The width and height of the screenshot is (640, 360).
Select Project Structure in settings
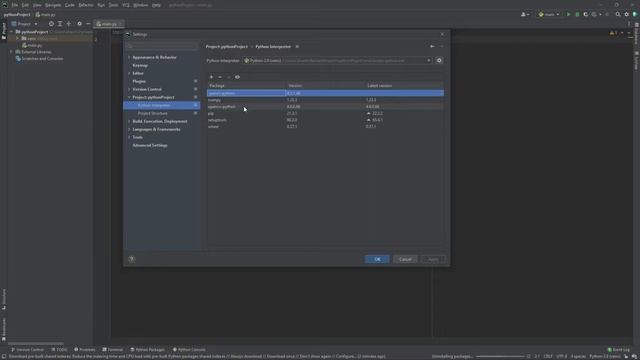(x=152, y=113)
